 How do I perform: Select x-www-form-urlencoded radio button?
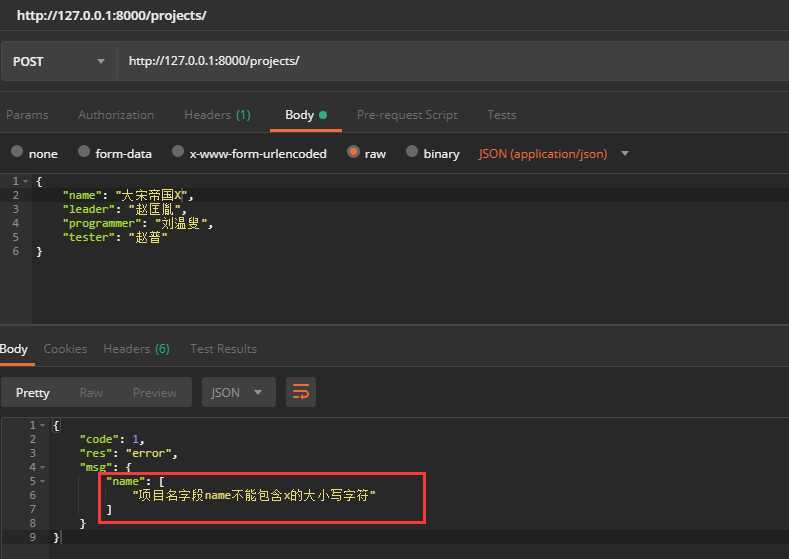pos(178,151)
